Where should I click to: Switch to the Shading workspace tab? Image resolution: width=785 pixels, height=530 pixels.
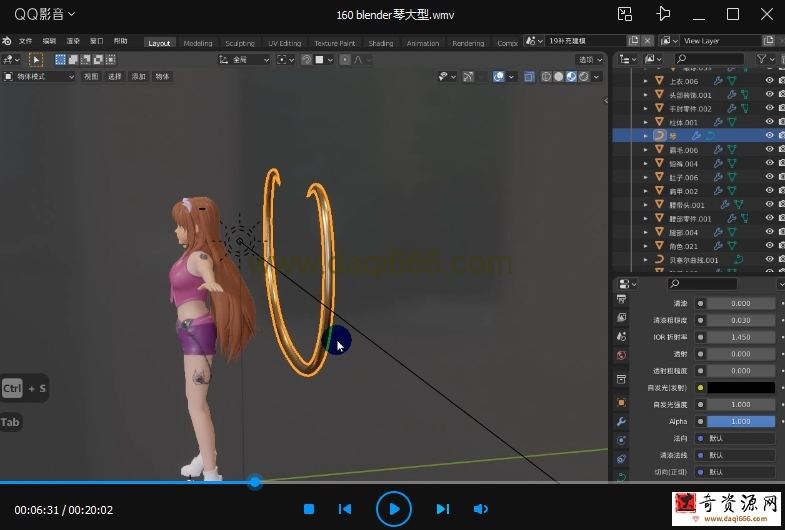tap(381, 44)
